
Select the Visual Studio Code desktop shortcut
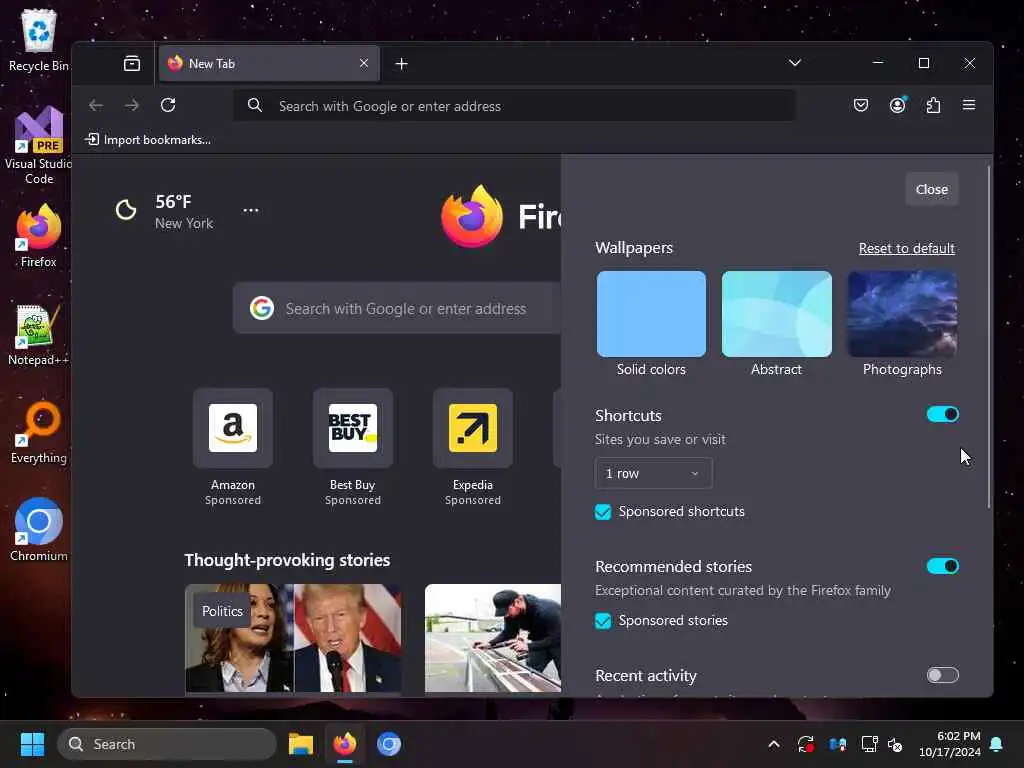point(39,146)
